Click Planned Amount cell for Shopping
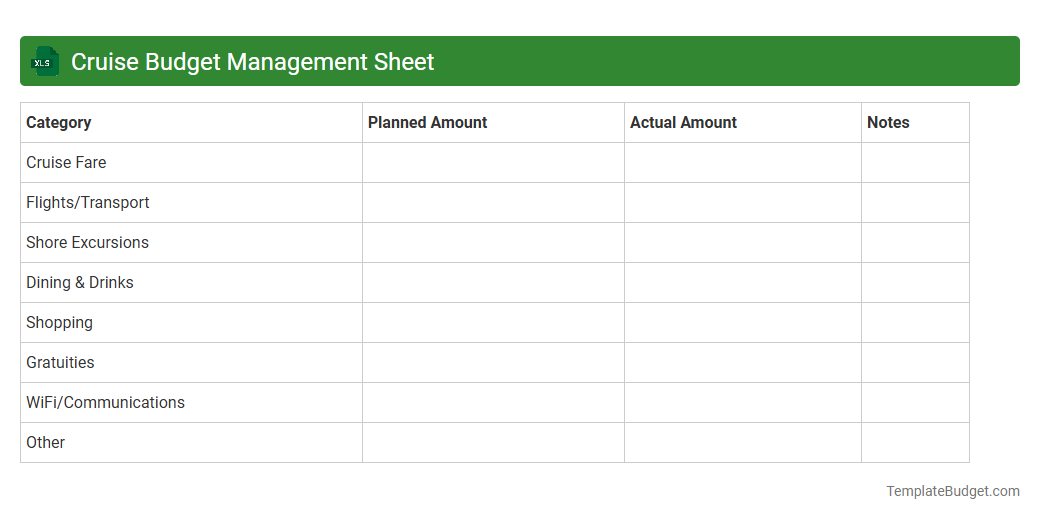This screenshot has width=1040, height=520. point(493,323)
